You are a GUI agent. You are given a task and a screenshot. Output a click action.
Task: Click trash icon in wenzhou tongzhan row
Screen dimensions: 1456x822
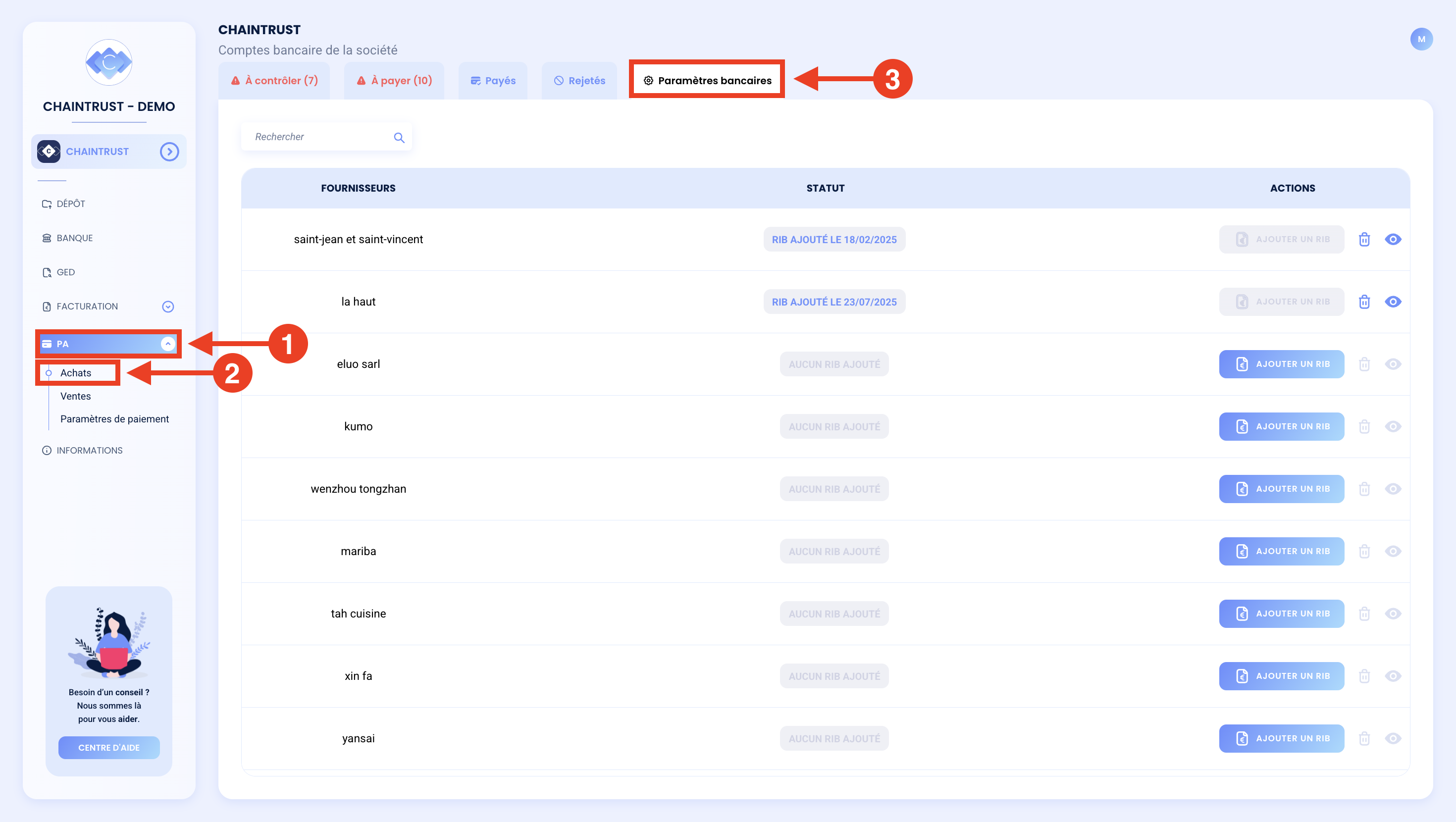point(1364,489)
